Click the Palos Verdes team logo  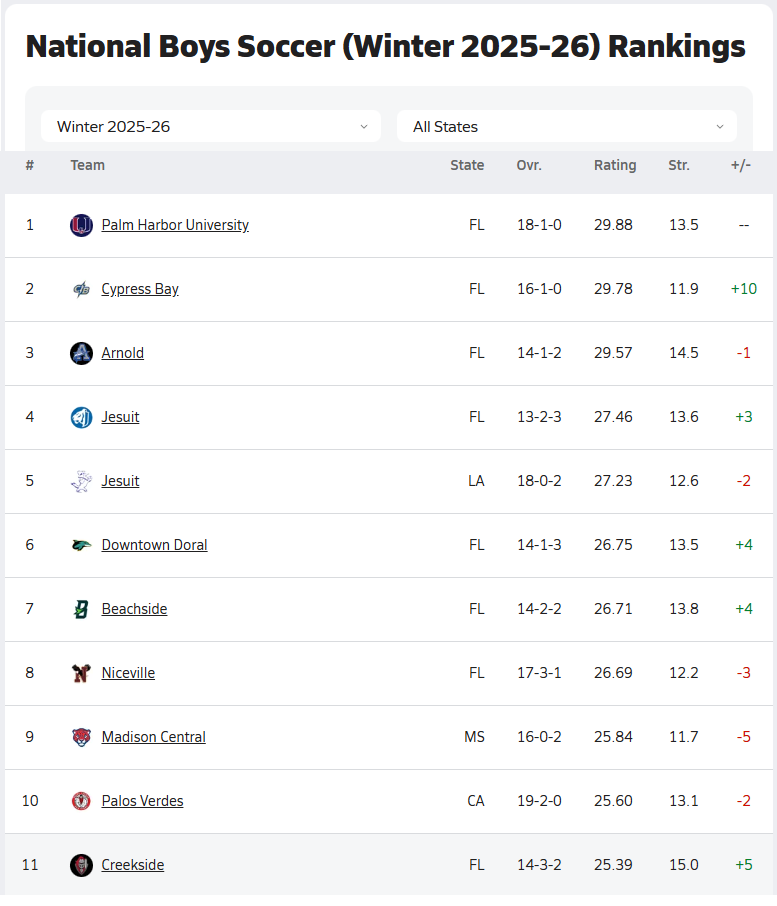click(81, 801)
